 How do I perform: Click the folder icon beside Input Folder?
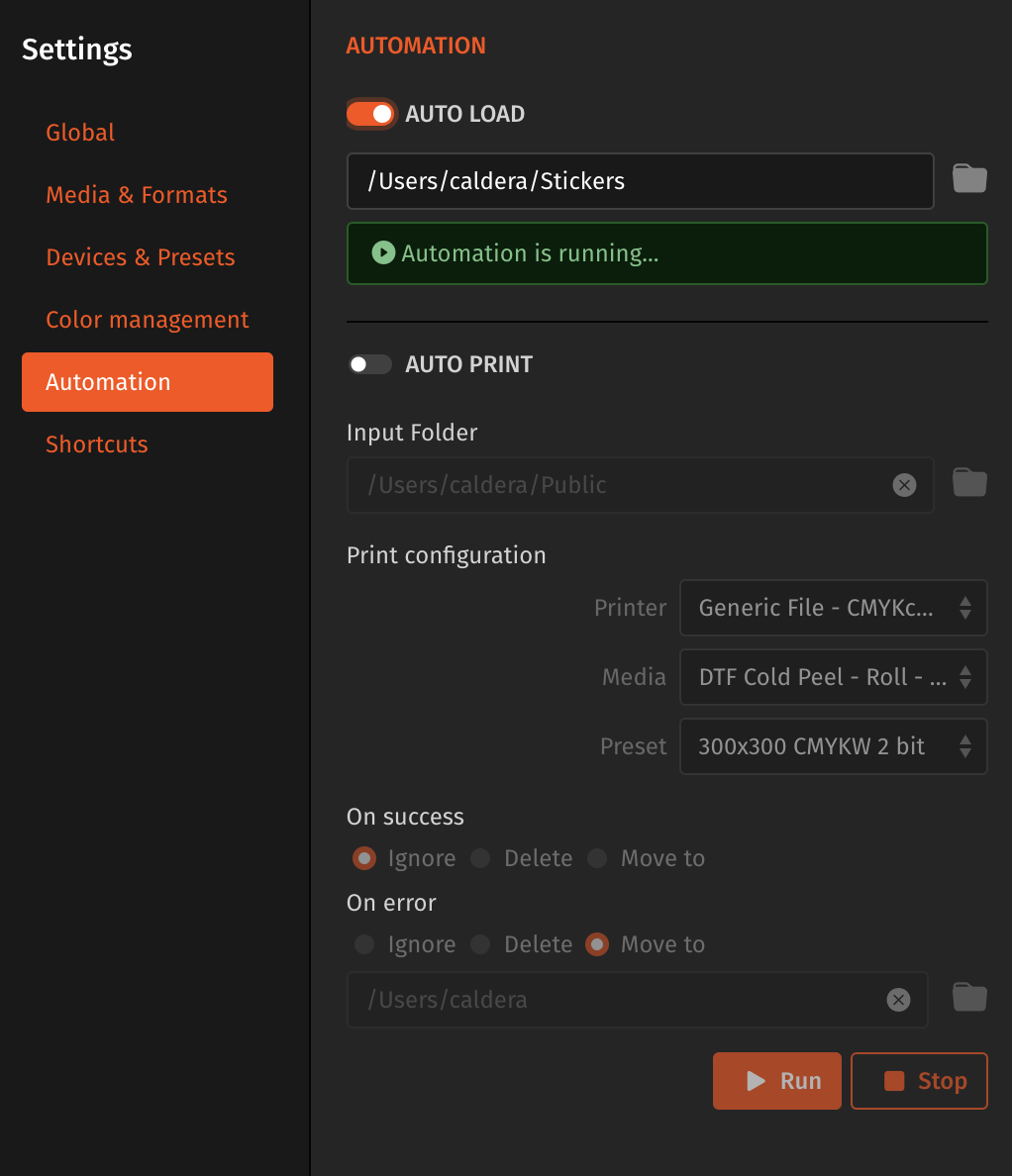[969, 482]
